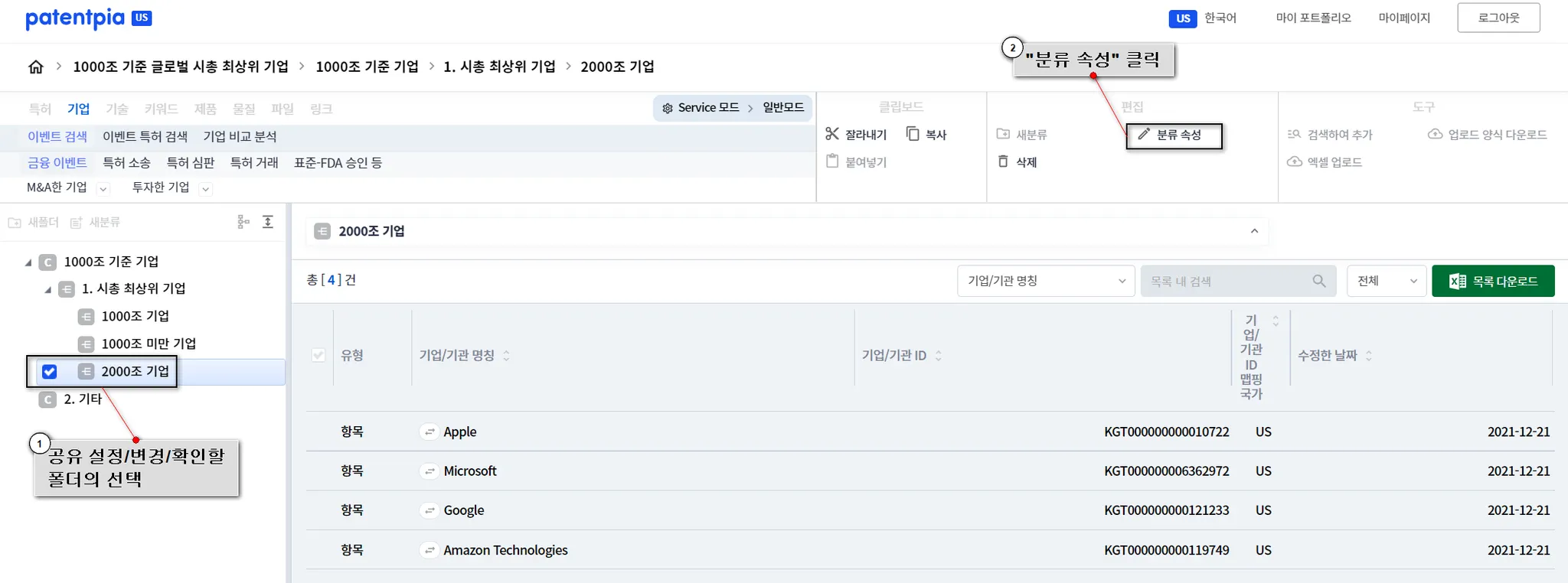
Task: Click the Apple company name
Action: tap(460, 432)
